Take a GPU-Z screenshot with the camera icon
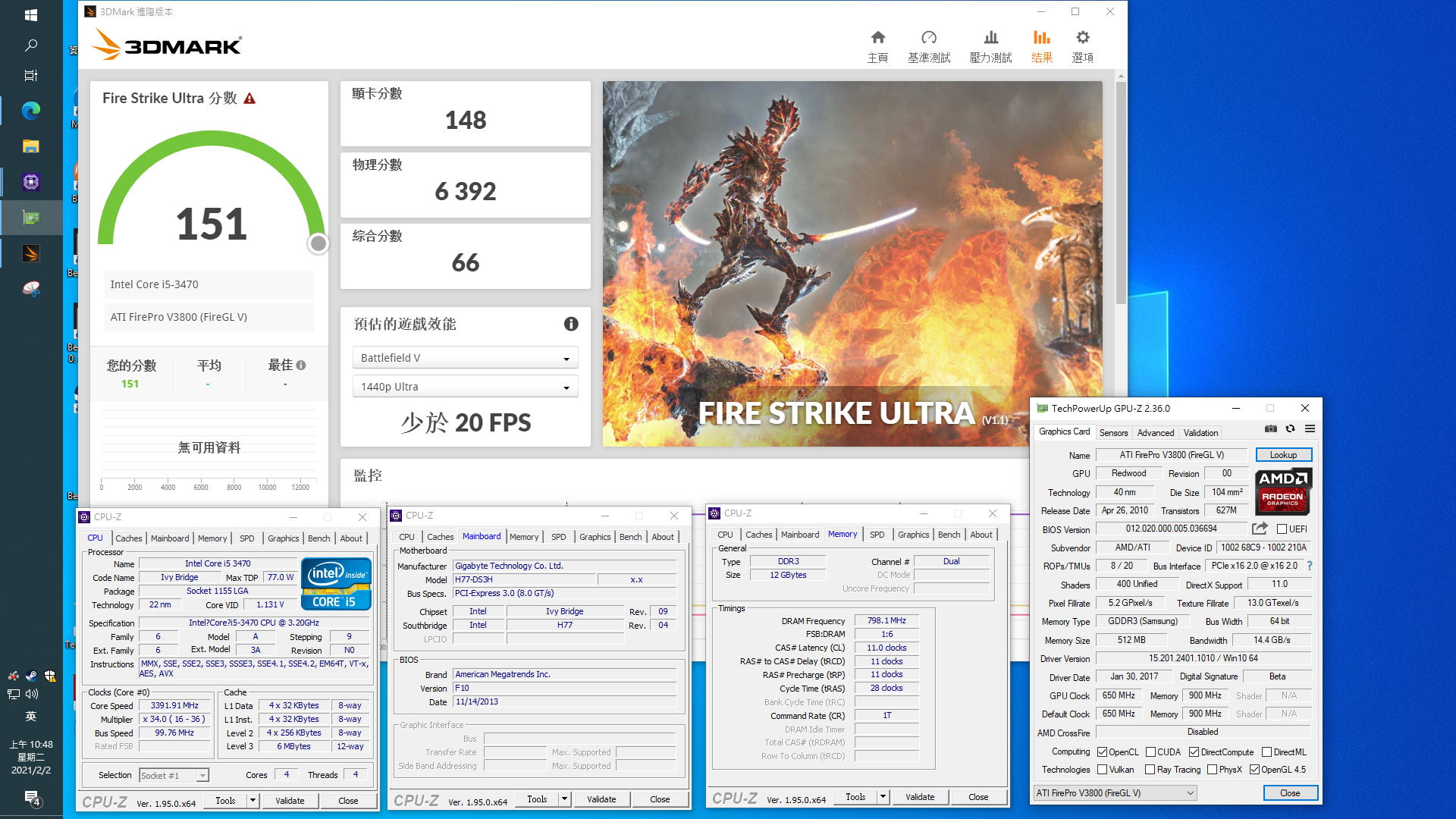The width and height of the screenshot is (1456, 819). click(1271, 429)
